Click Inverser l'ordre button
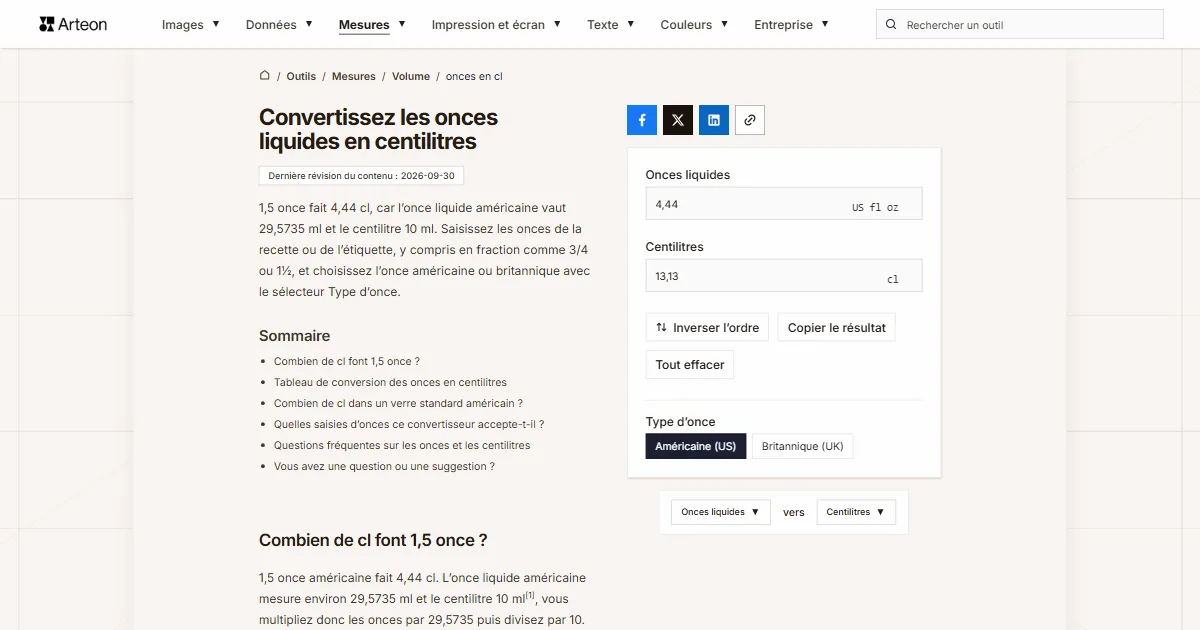 707,328
